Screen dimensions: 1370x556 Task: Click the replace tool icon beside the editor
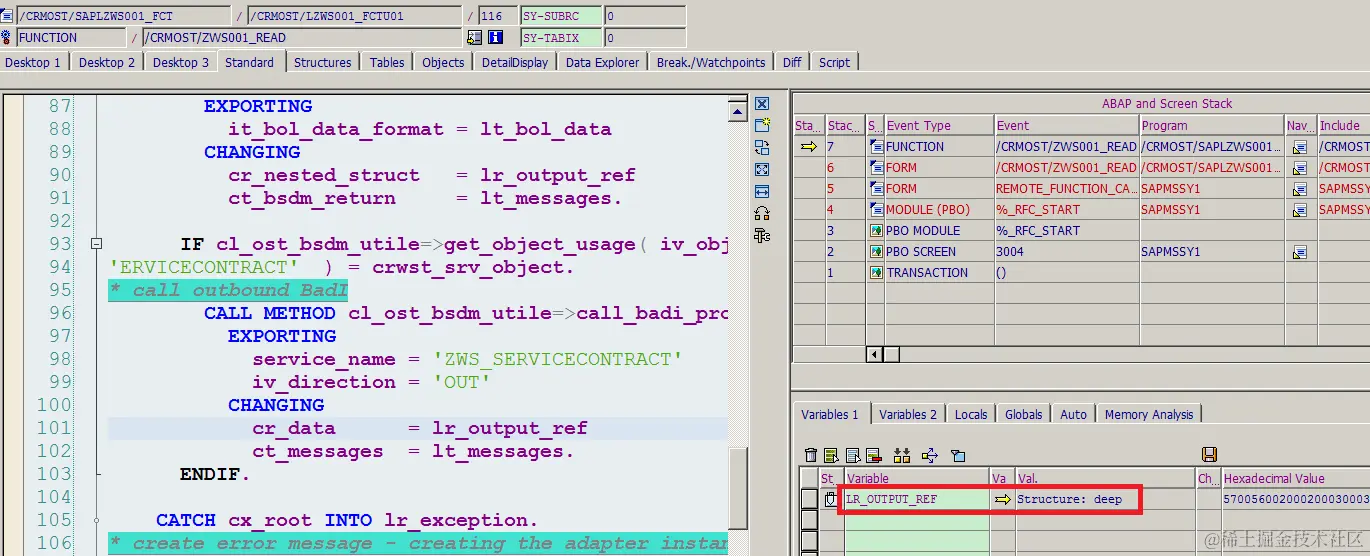coord(762,147)
